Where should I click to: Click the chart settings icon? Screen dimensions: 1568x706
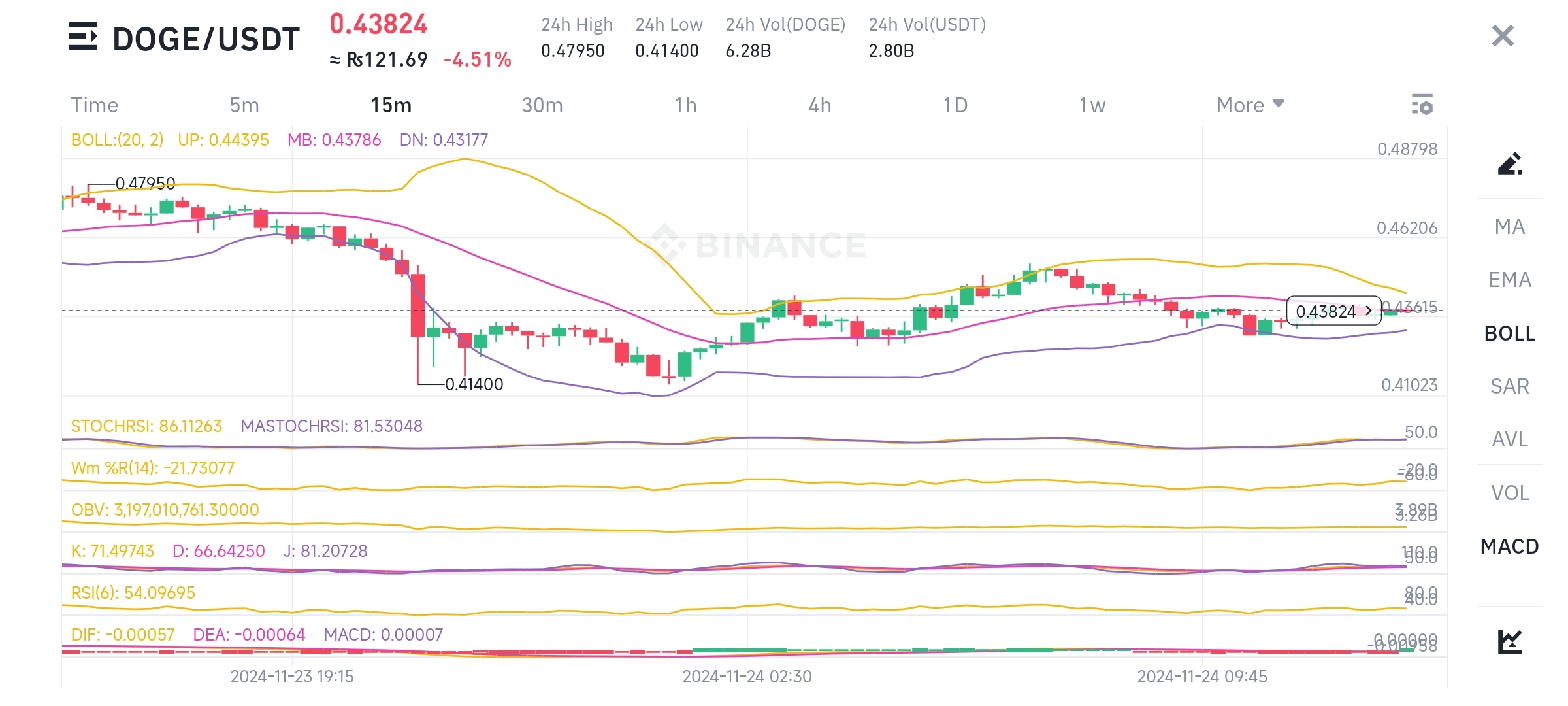[x=1422, y=105]
